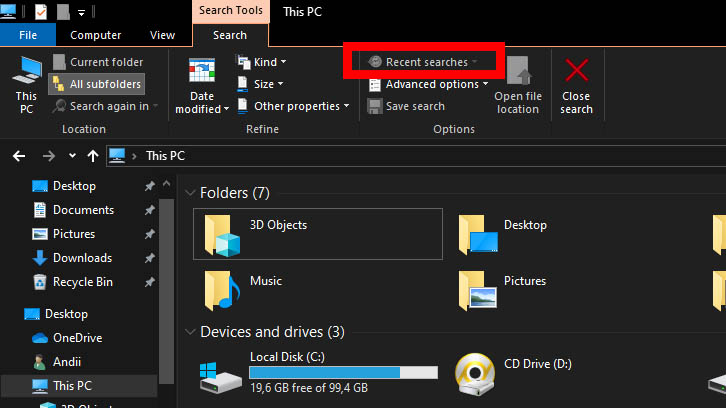Click the navigation pane scrollbar thumb

click(167, 291)
